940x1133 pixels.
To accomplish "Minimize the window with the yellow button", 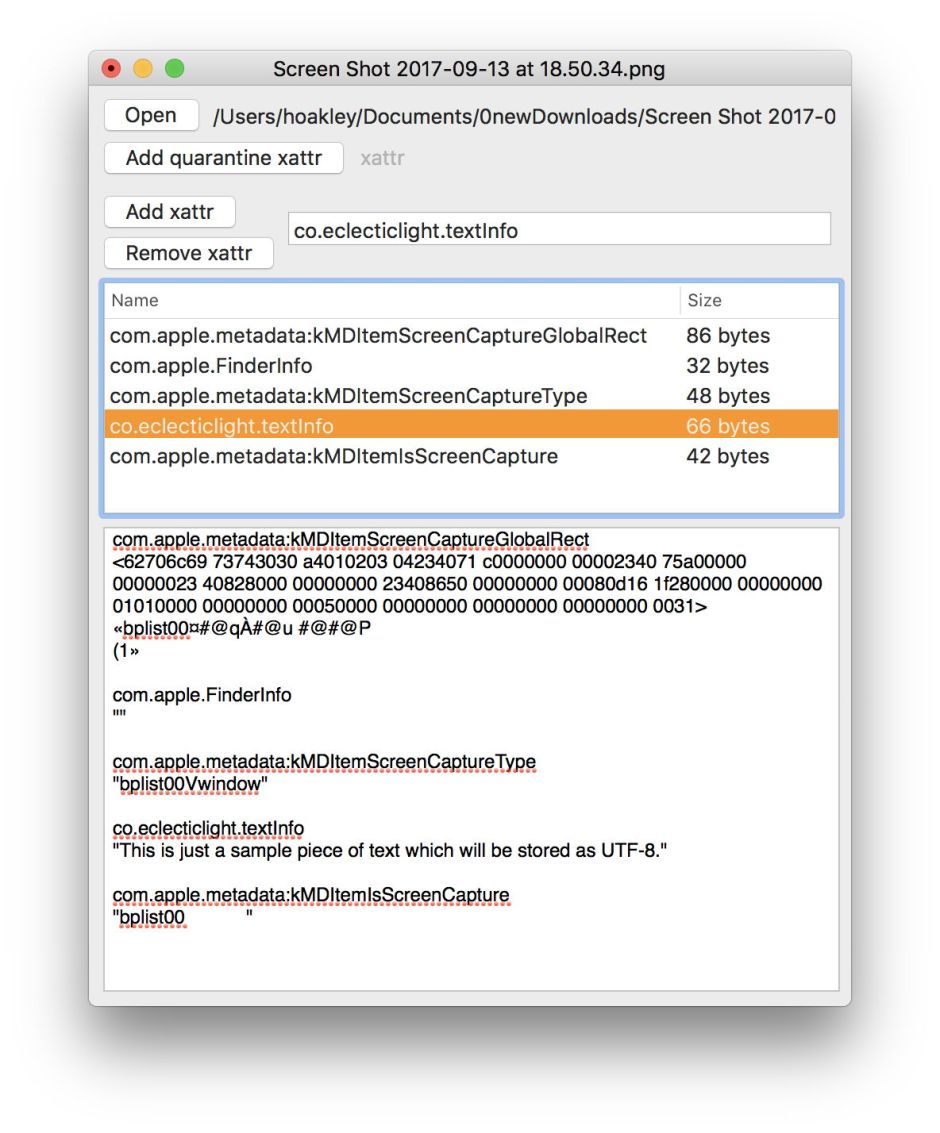I will click(143, 69).
